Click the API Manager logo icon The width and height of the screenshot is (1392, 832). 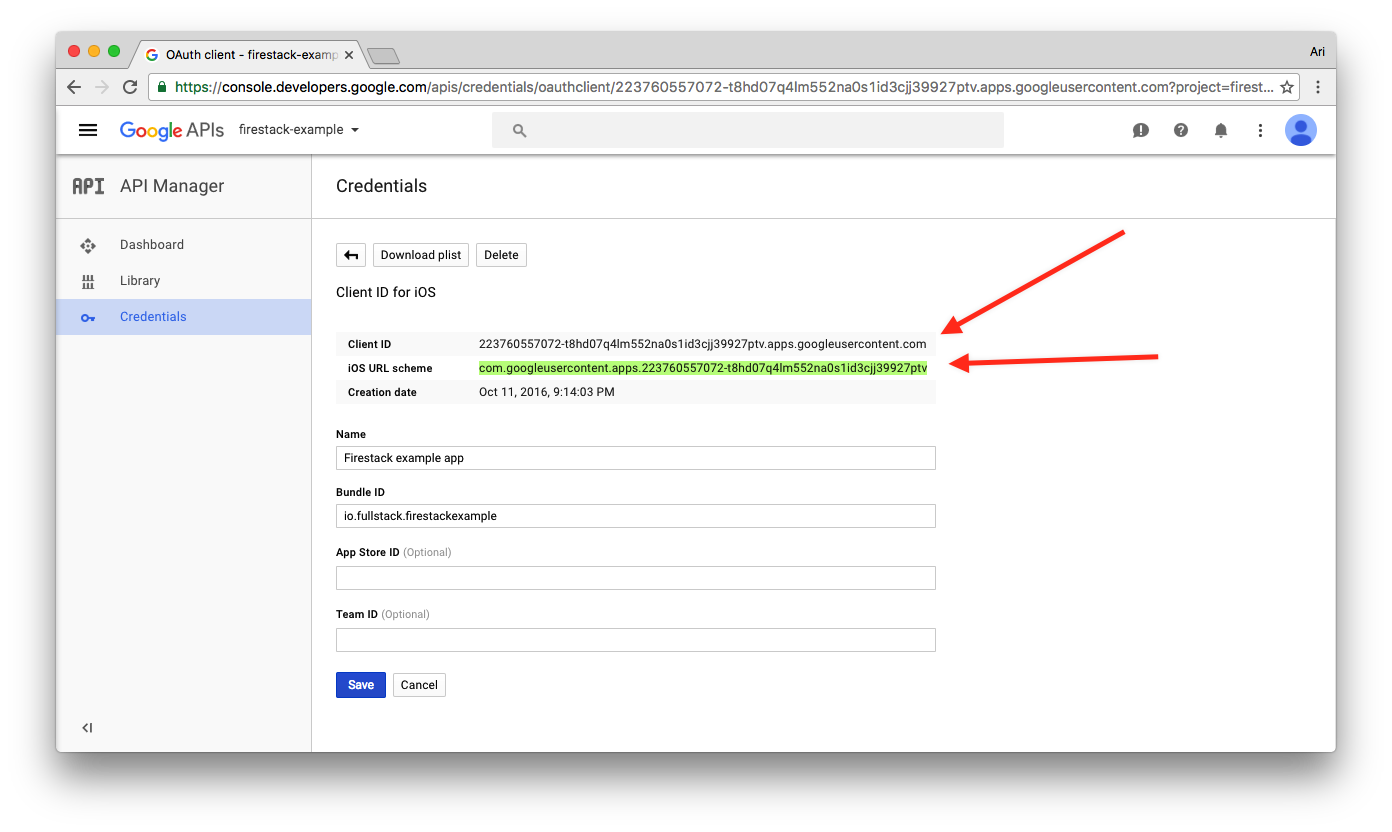[x=88, y=186]
